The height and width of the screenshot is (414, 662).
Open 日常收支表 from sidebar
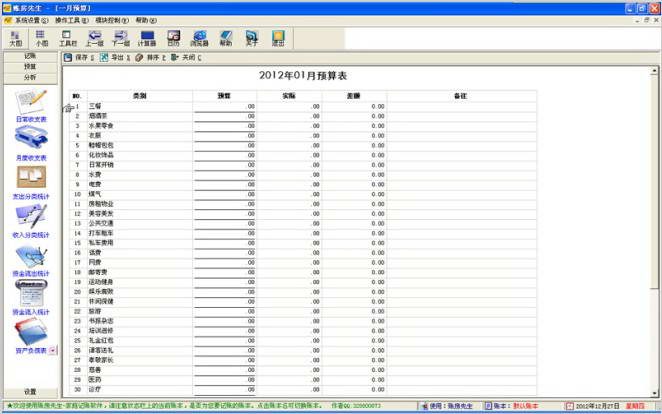(31, 106)
